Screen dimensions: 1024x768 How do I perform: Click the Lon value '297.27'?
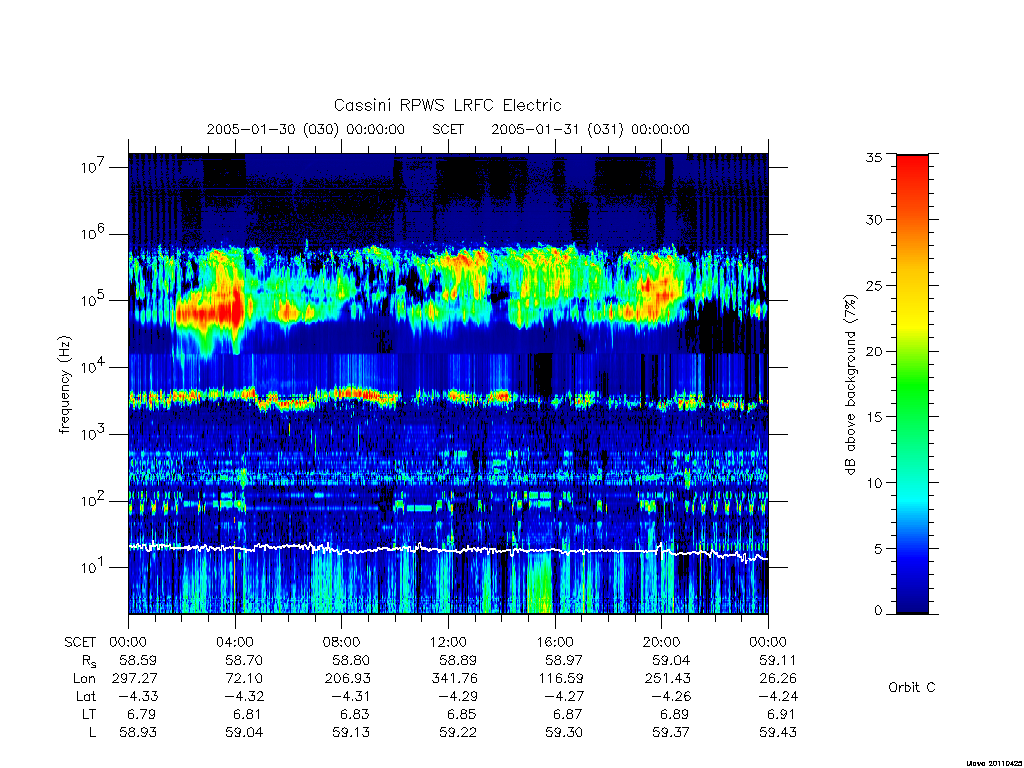tap(135, 679)
